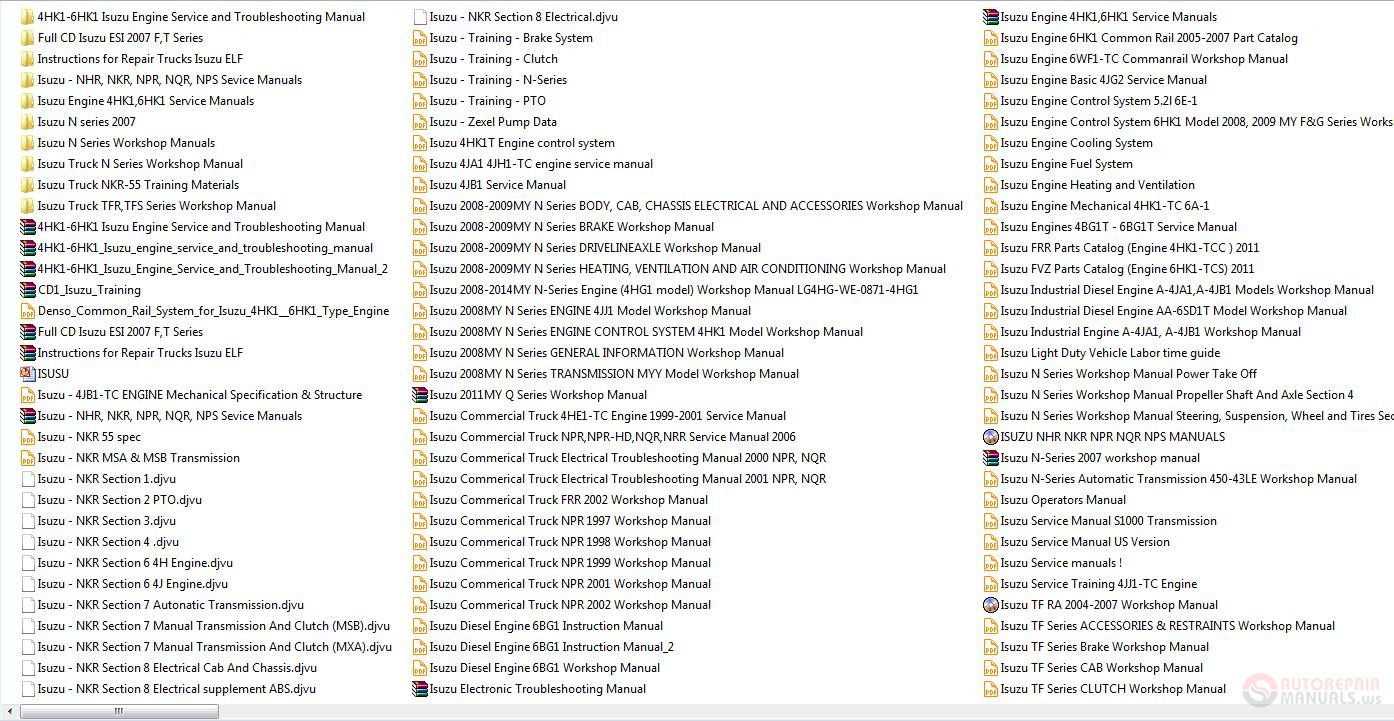Select Isuzu Commercial Truck 4HE1-TC Engine 1999-2001 Service Manual
Screen dimensions: 1394x721
(608, 416)
